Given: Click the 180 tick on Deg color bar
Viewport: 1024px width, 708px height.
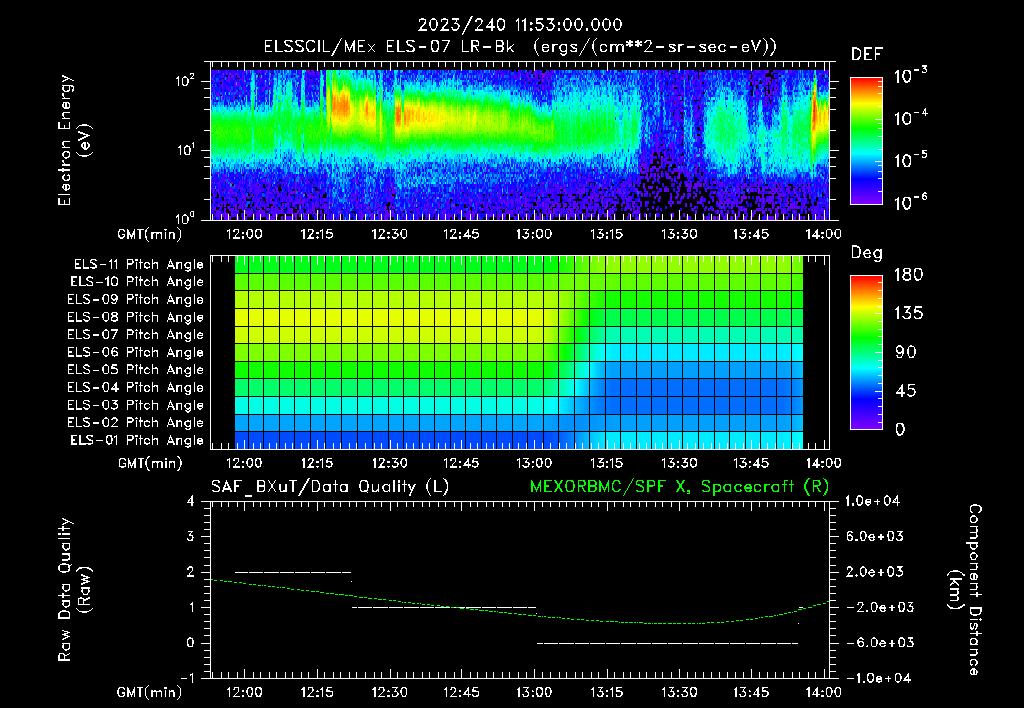Looking at the screenshot, I should 908,274.
